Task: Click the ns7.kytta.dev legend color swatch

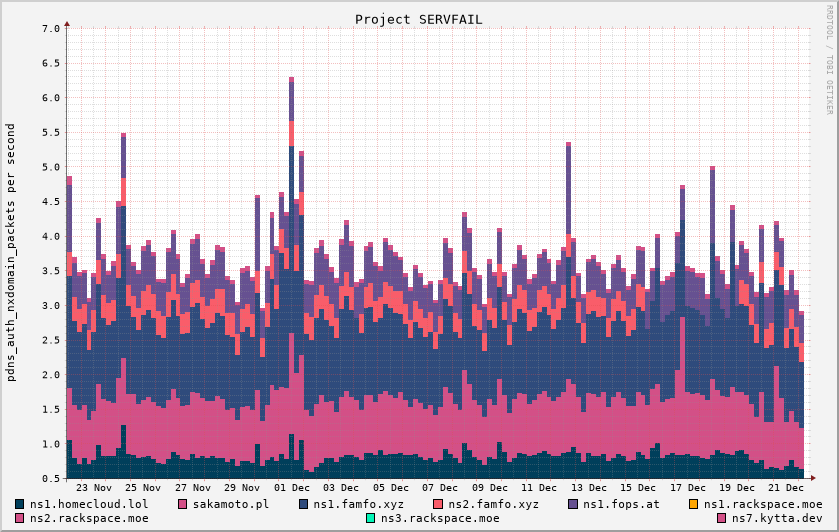Action: pyautogui.click(x=722, y=518)
